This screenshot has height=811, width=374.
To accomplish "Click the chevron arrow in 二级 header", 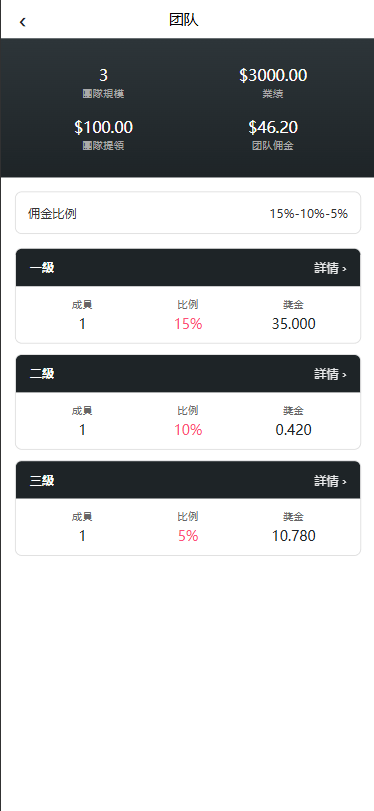I will pyautogui.click(x=345, y=374).
